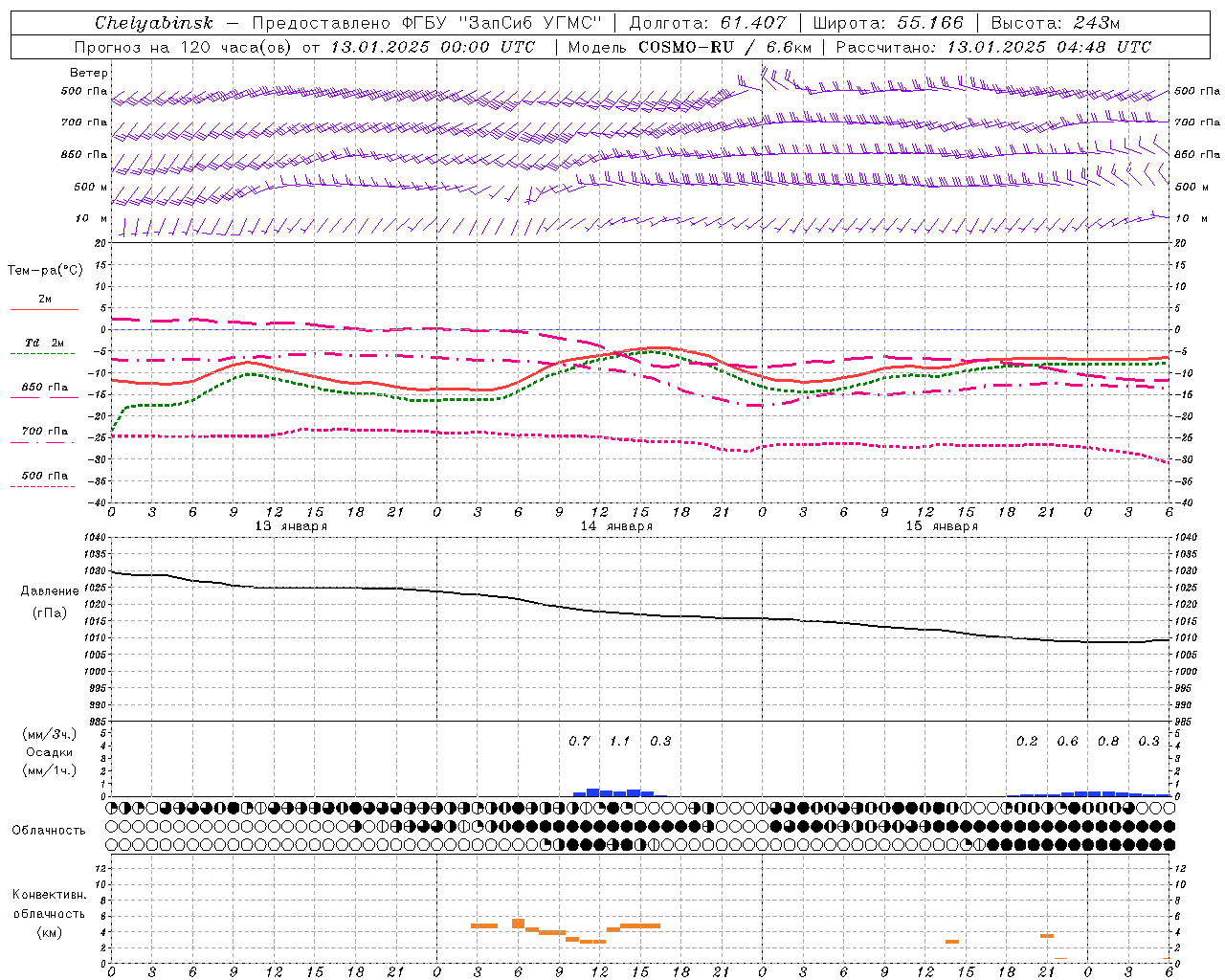This screenshot has height=980, width=1225.
Task: Click the Td 2м legend entry
Action: click(x=44, y=343)
